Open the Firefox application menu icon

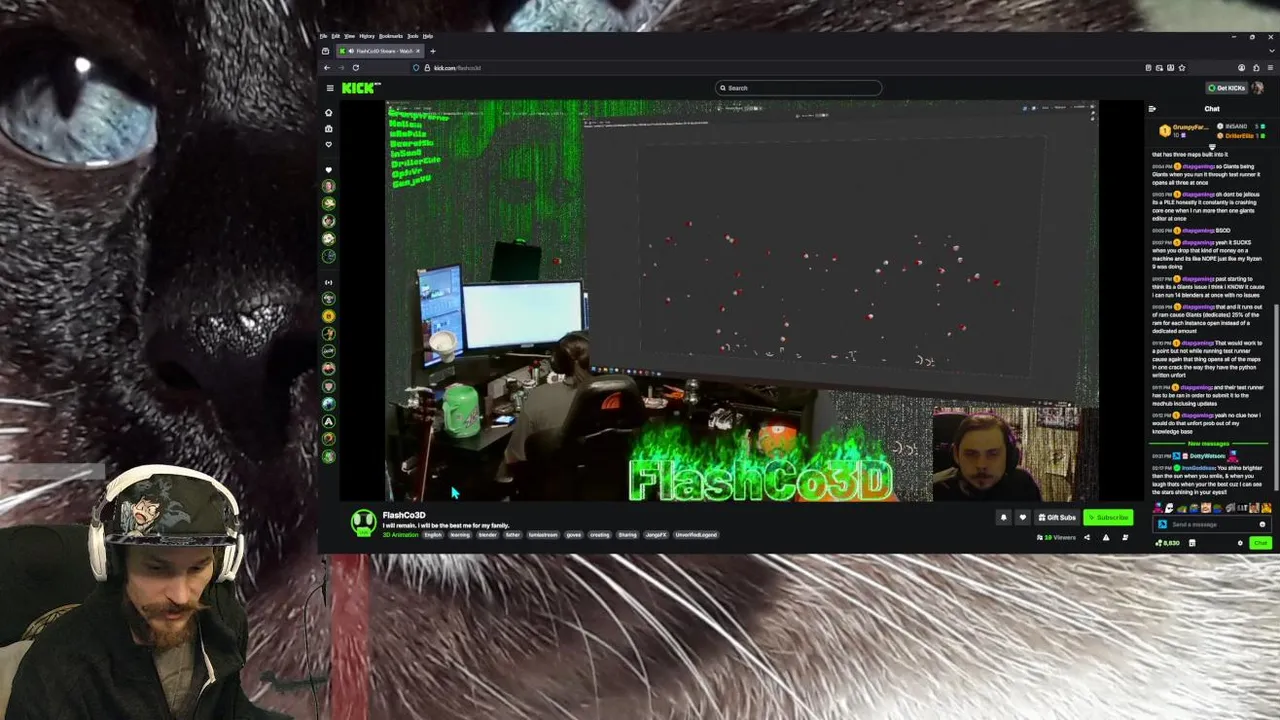pos(1270,68)
